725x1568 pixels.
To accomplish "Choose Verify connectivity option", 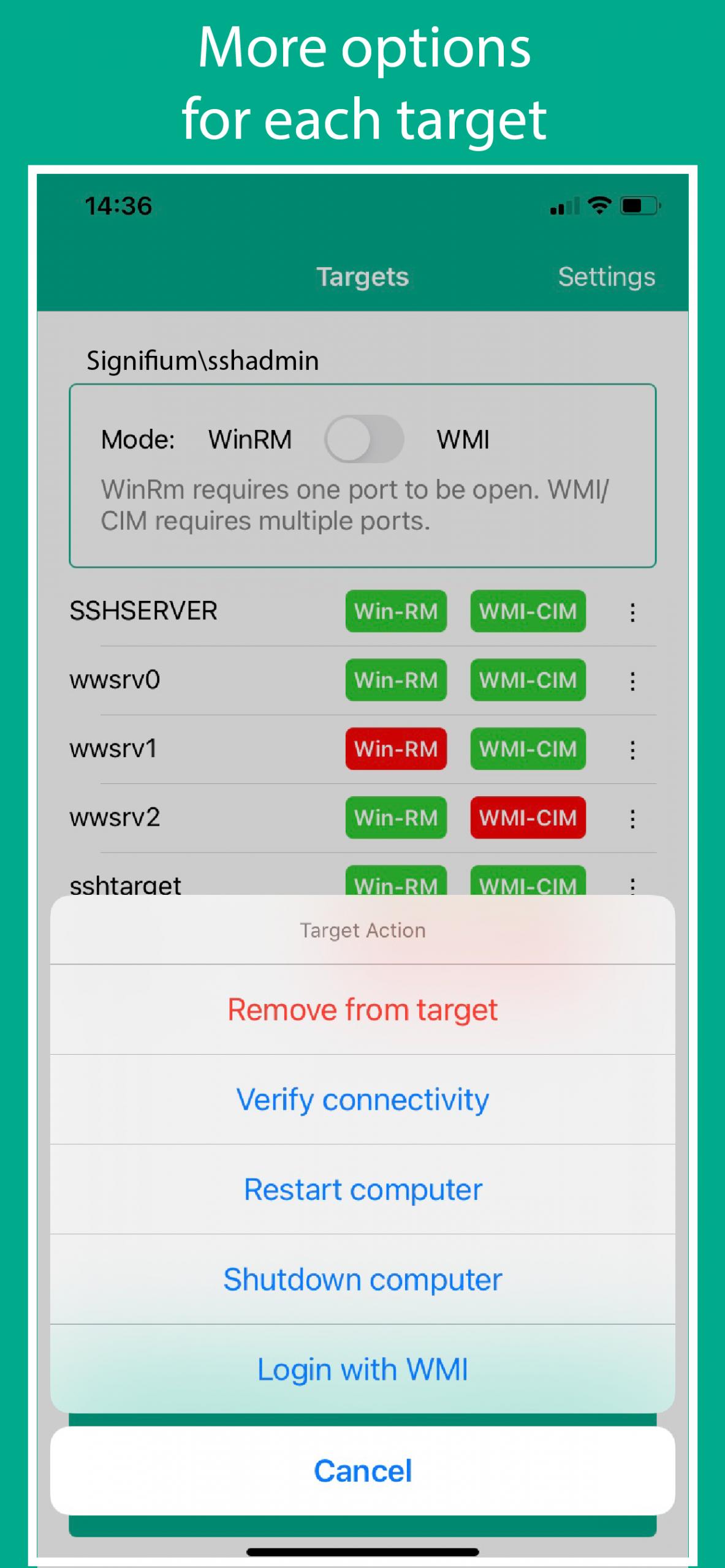I will point(363,1099).
